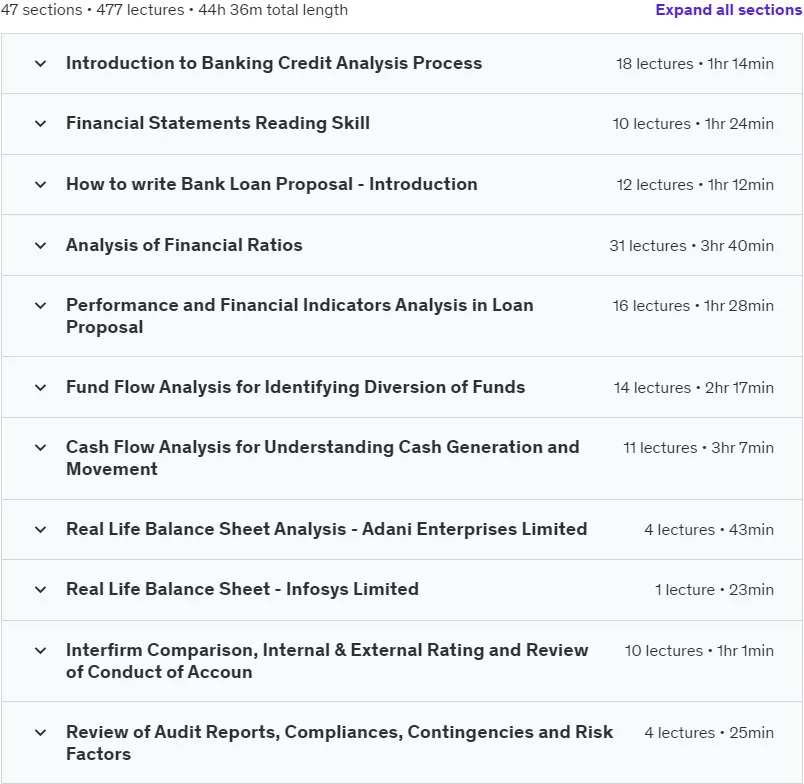
Task: Expand Interfirm Comparison section chevron
Action: (41, 651)
